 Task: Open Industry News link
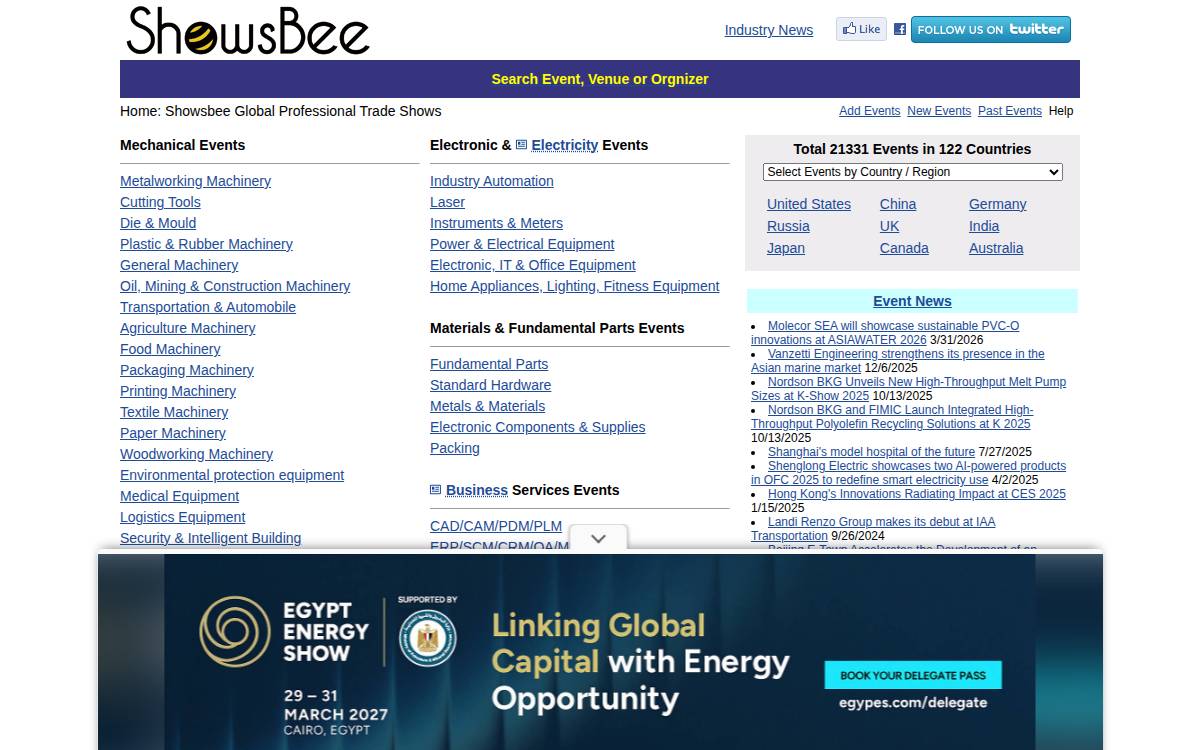tap(768, 30)
